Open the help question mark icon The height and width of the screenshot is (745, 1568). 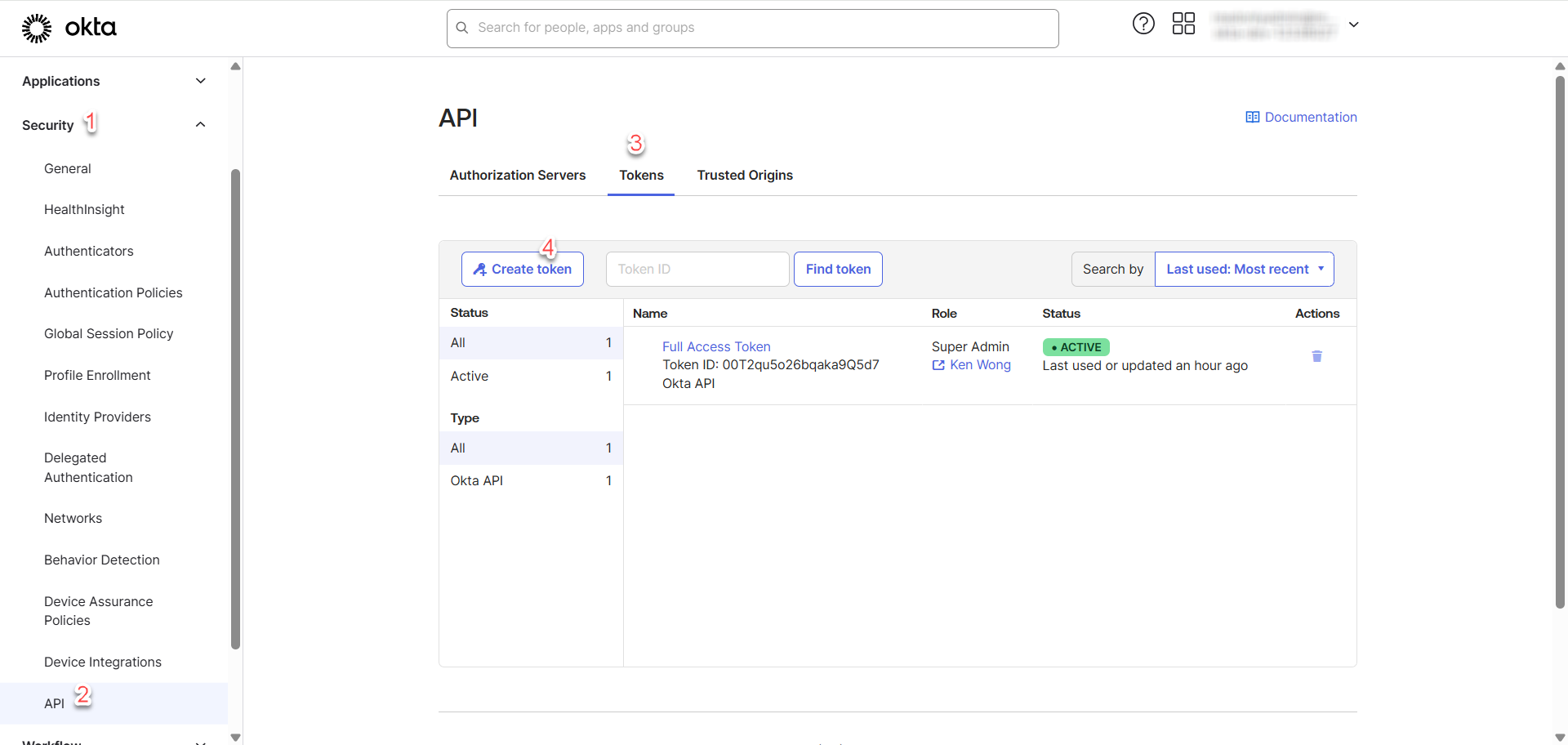(x=1143, y=24)
